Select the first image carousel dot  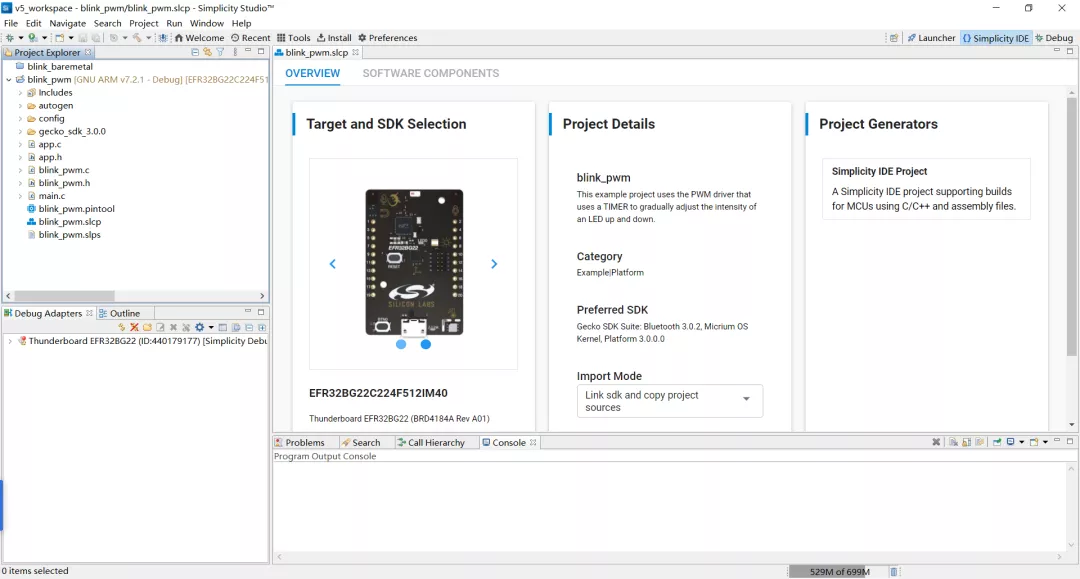401,344
